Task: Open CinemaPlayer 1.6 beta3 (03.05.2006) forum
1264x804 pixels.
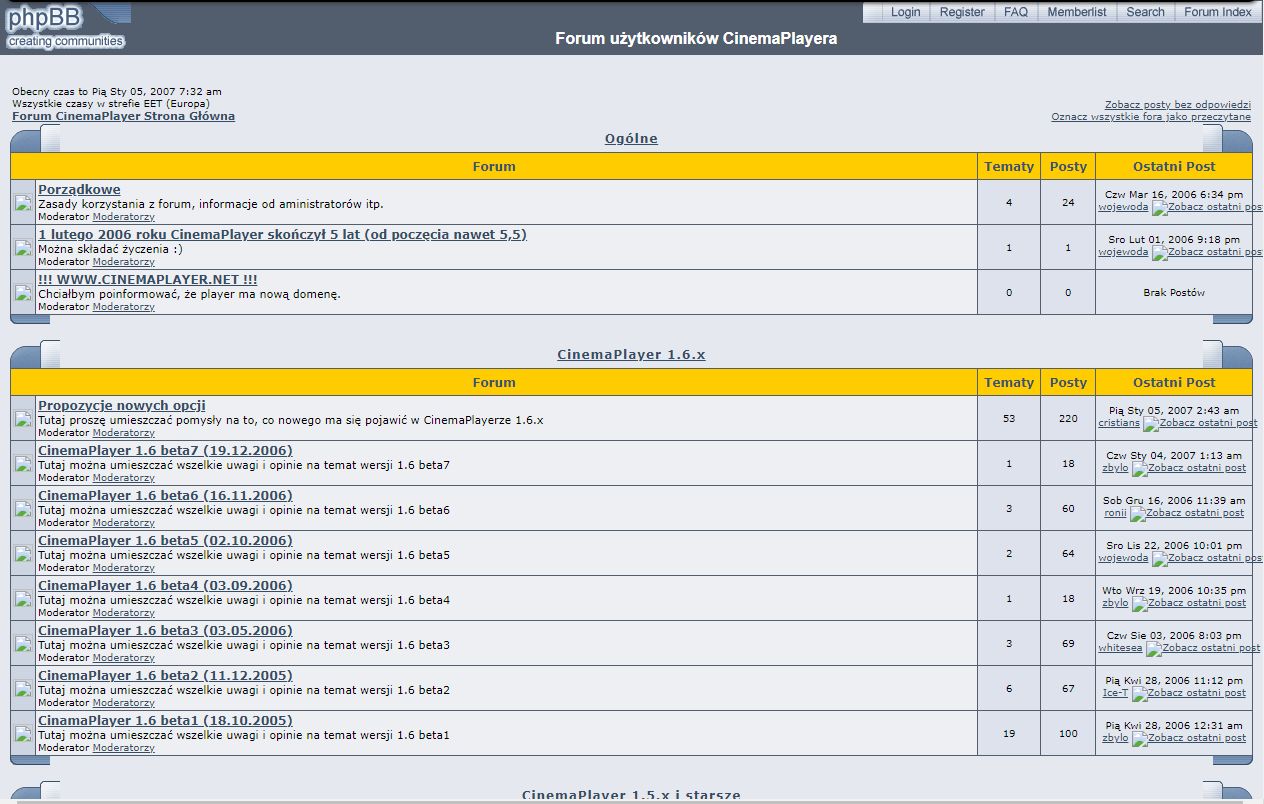Action: pos(165,630)
